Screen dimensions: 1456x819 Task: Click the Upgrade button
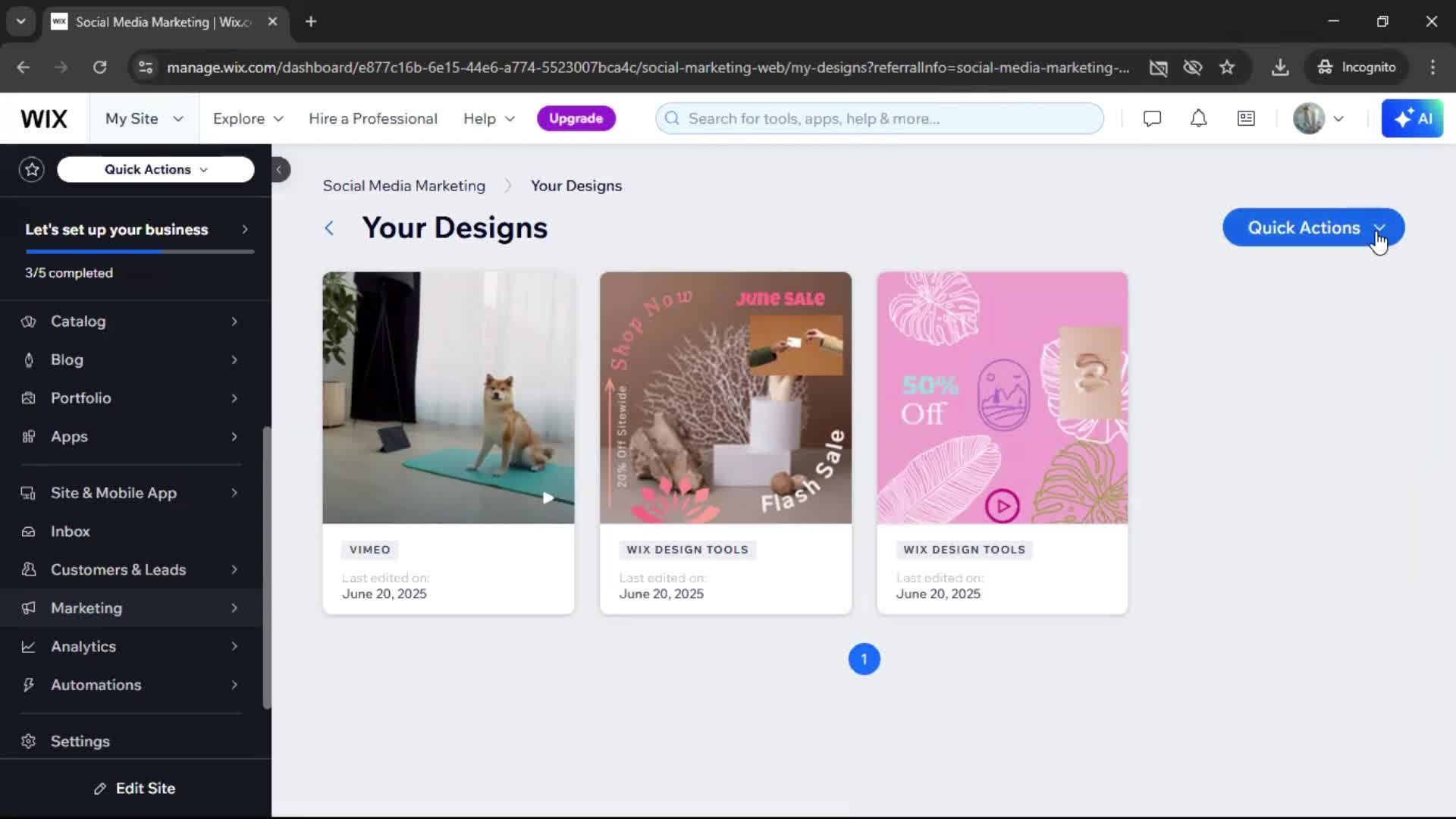(x=576, y=118)
